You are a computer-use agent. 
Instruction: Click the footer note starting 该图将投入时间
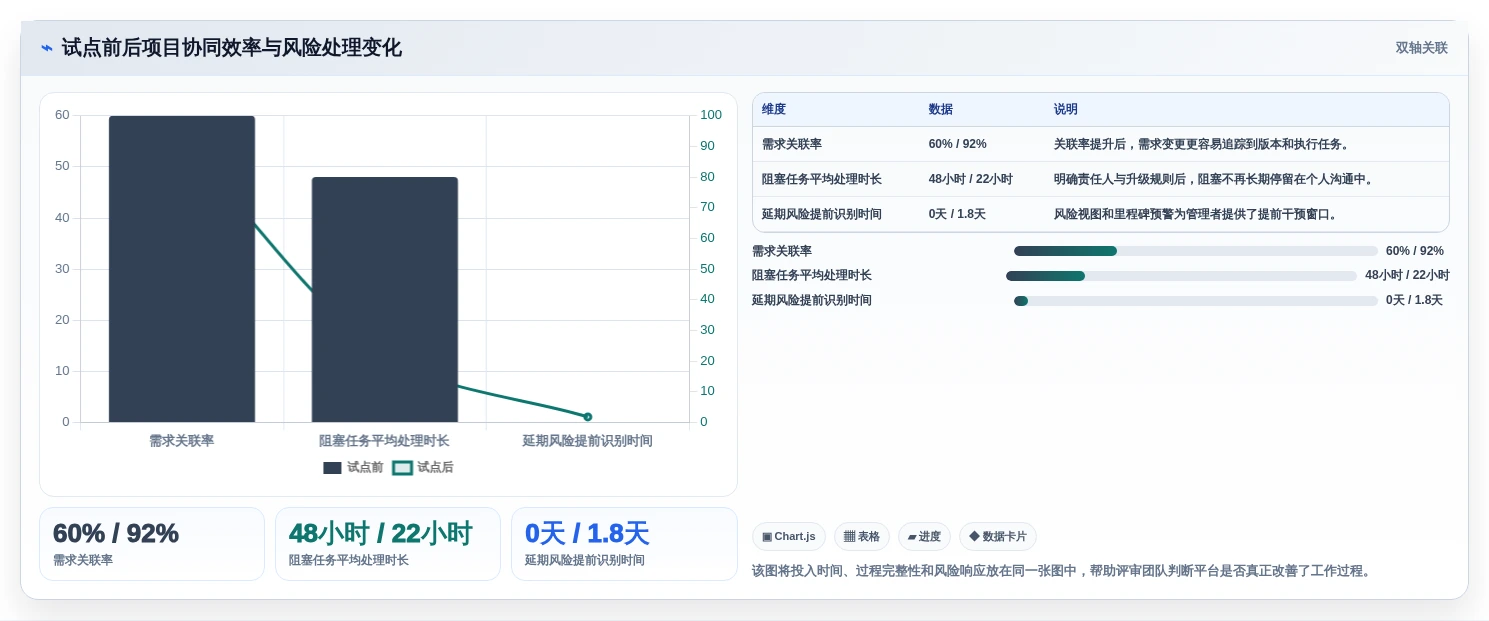pos(1064,571)
